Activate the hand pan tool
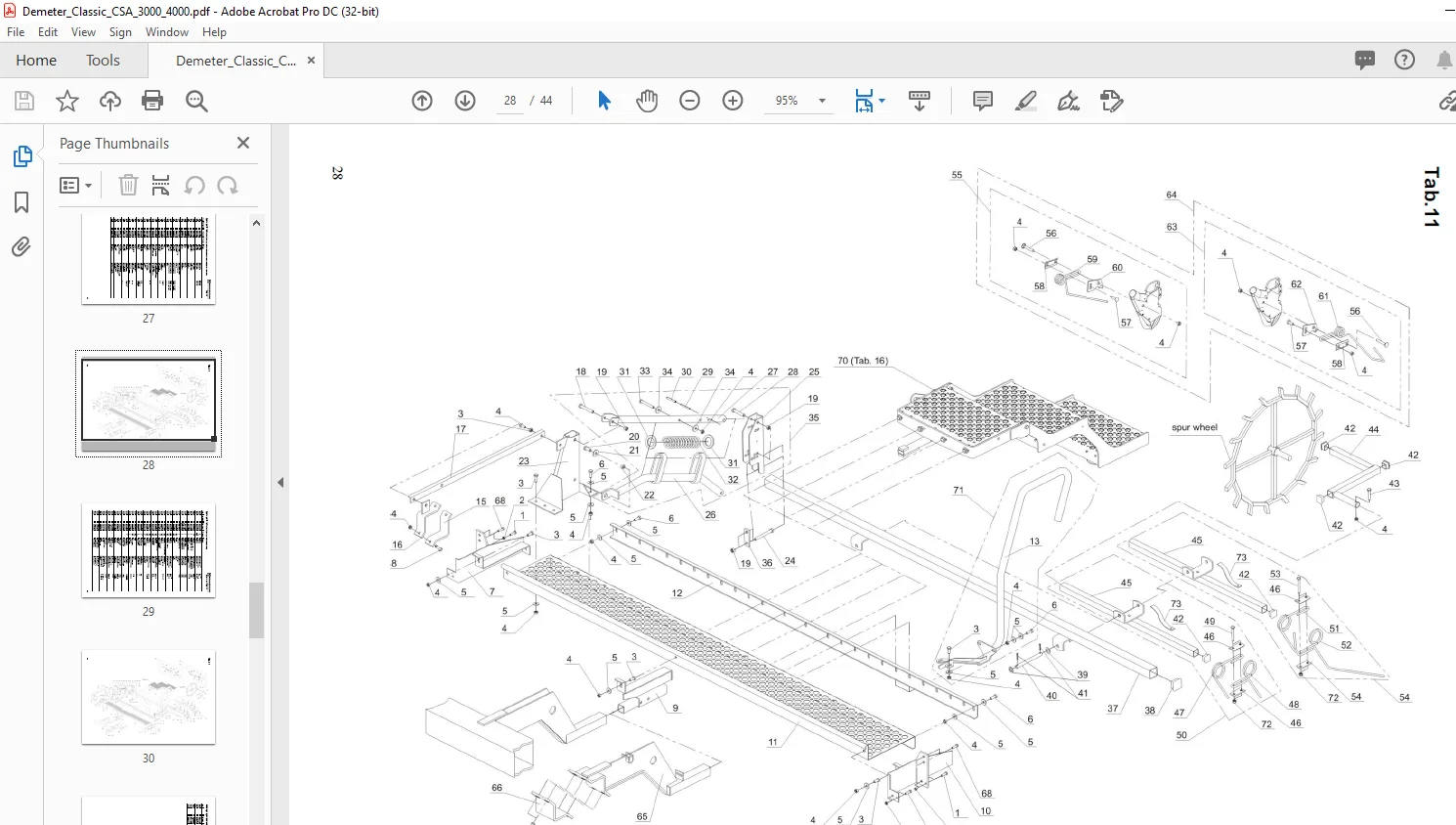This screenshot has height=825, width=1456. pos(647,101)
